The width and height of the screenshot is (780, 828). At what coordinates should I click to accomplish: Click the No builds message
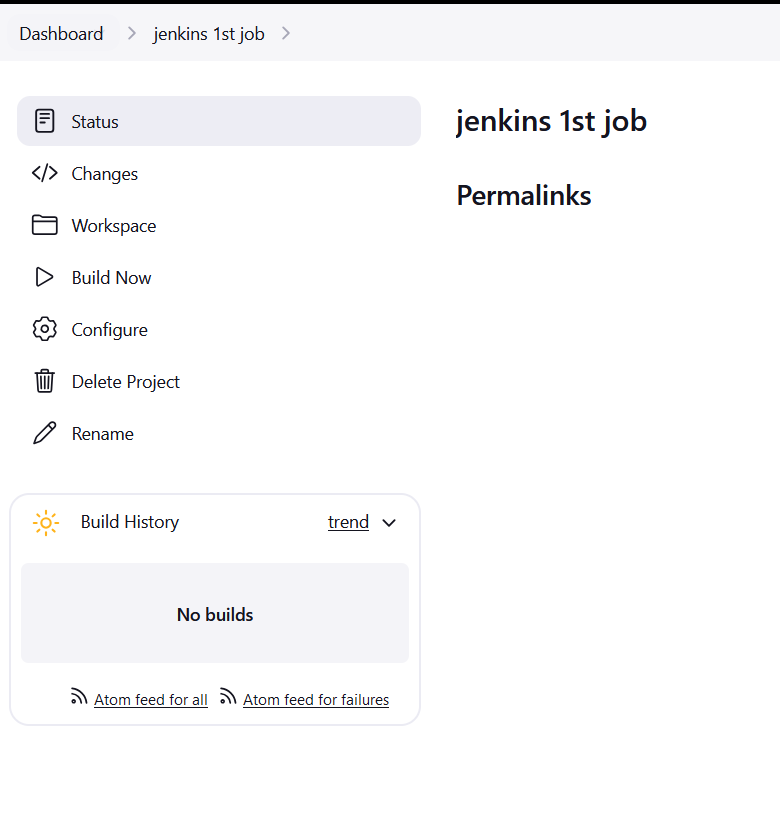click(215, 615)
